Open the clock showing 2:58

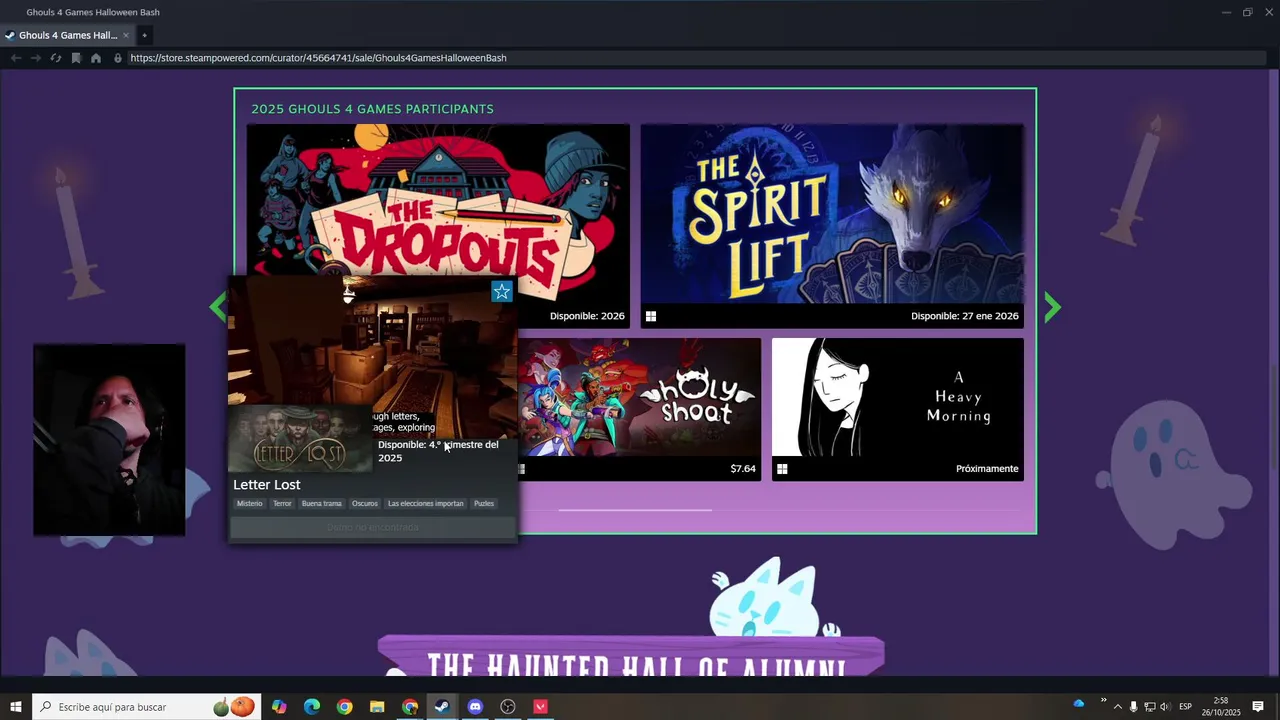pos(1220,707)
